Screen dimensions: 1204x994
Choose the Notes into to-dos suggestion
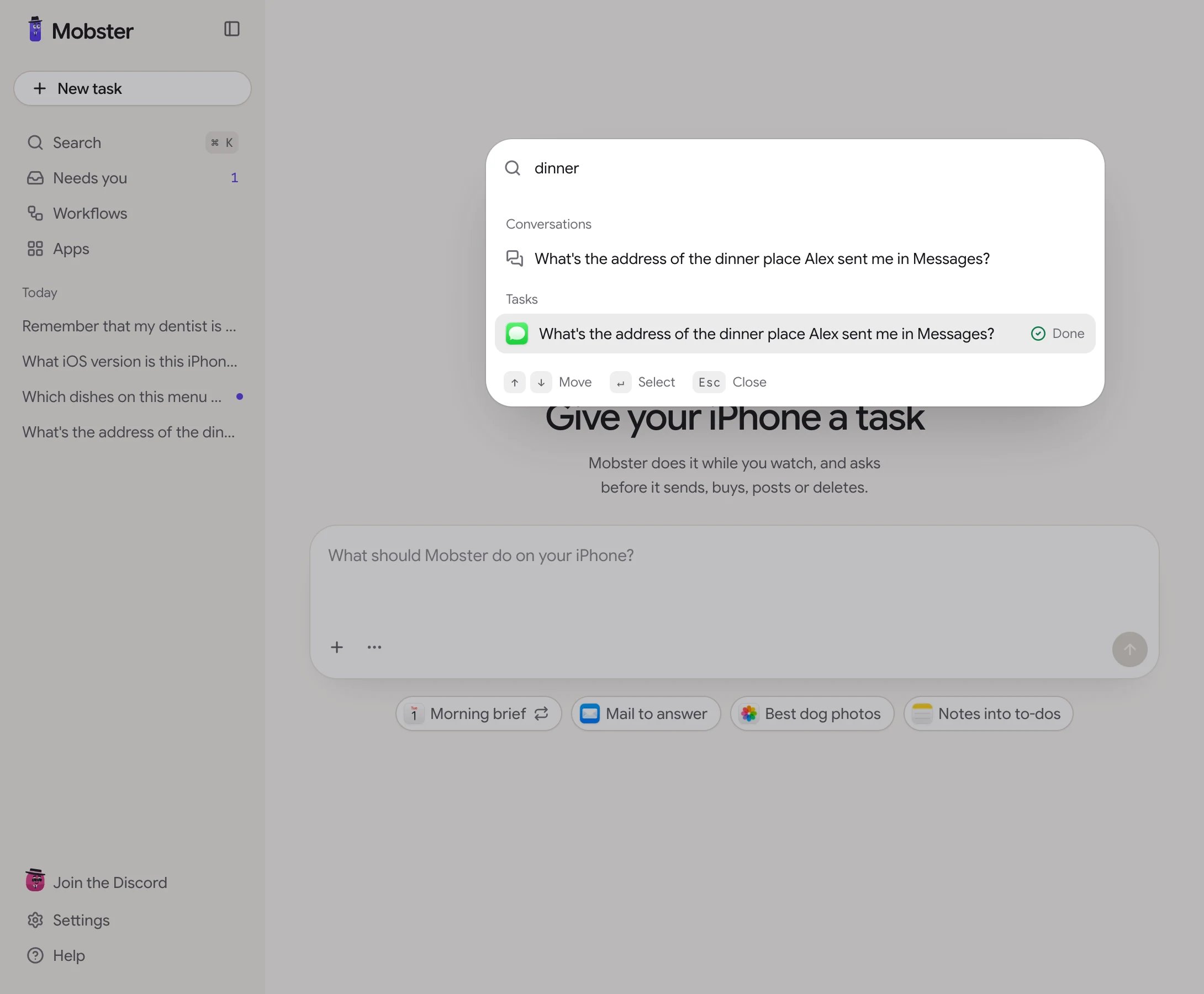click(988, 713)
